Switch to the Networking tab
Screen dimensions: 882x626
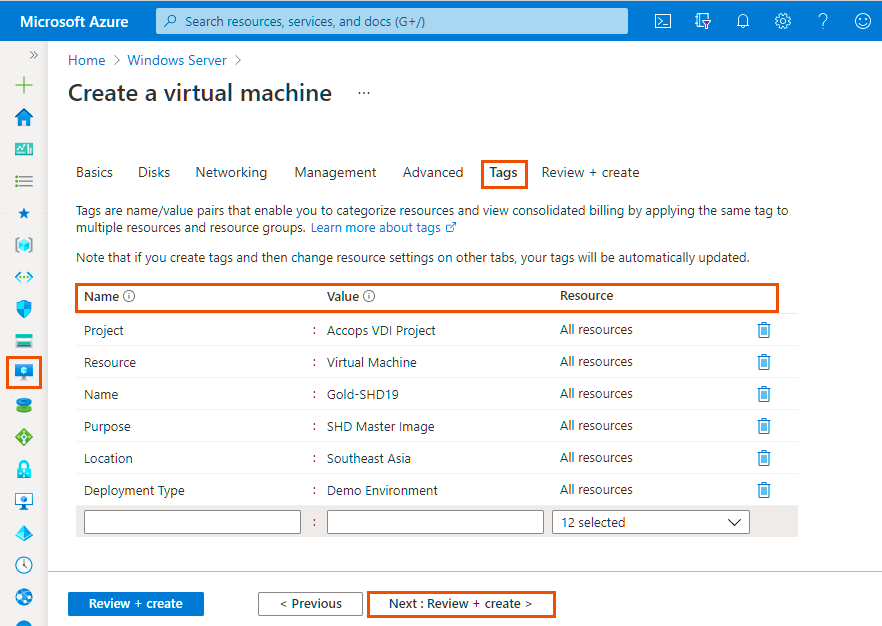pos(231,173)
